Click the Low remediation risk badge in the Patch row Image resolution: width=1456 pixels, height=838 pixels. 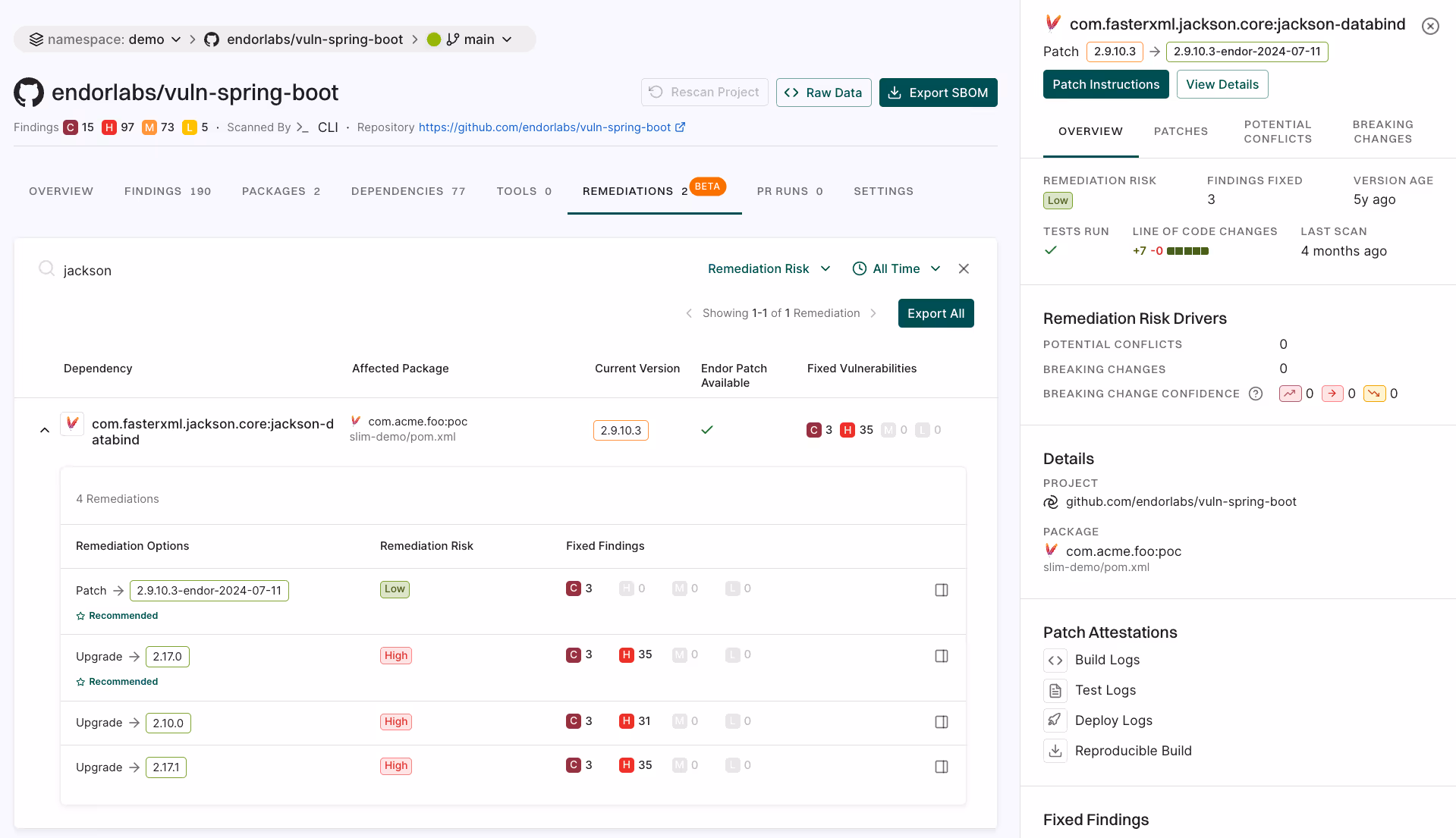point(395,589)
